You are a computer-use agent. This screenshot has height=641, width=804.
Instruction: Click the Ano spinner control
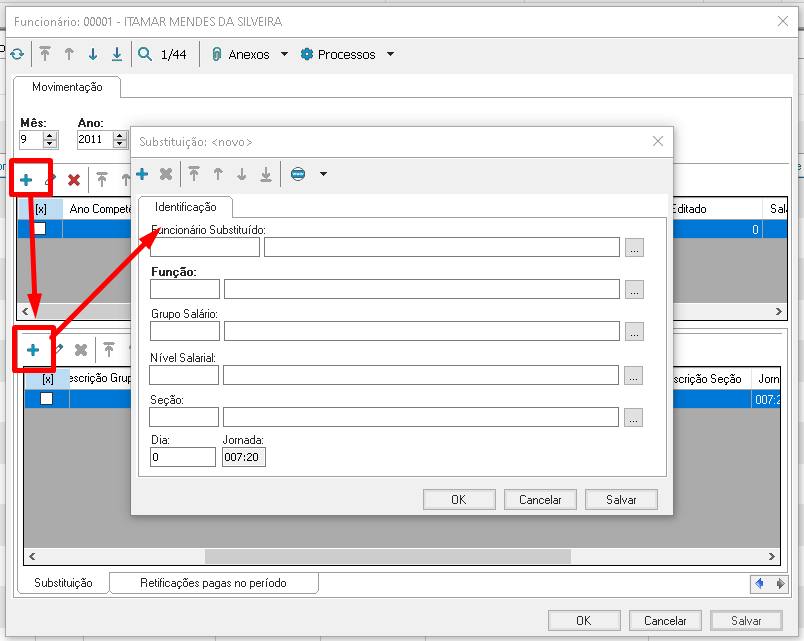coord(119,139)
